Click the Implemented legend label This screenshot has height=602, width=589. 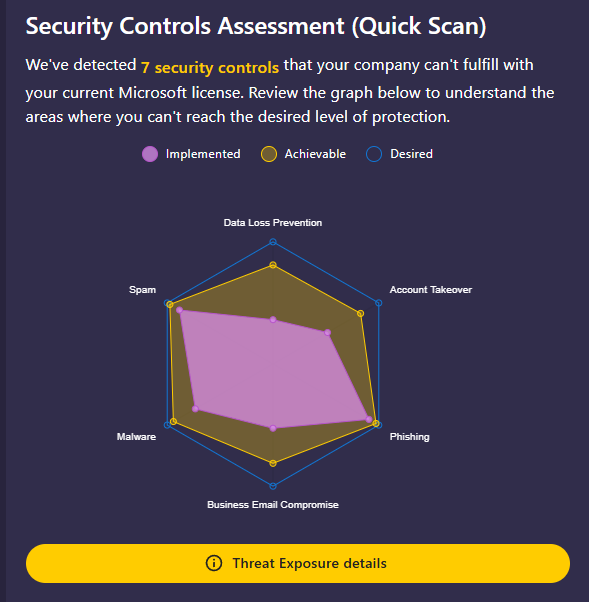click(203, 154)
